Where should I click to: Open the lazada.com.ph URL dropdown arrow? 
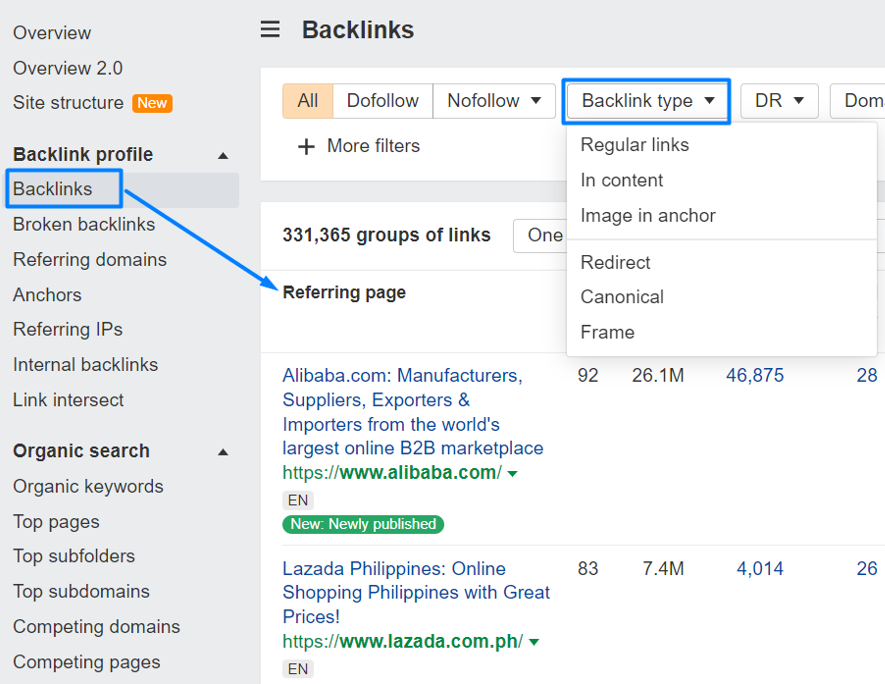pyautogui.click(x=534, y=642)
